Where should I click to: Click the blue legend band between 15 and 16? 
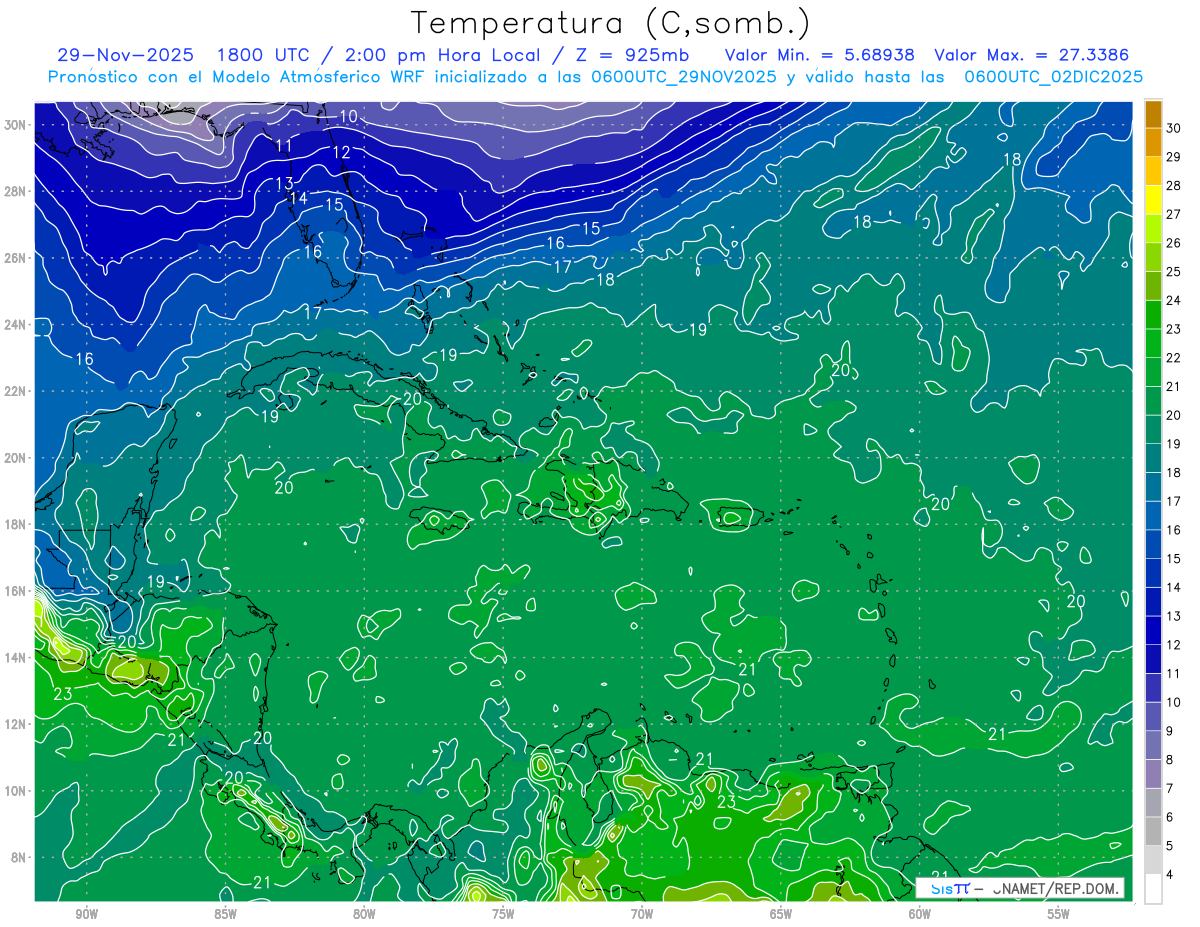click(x=1153, y=544)
